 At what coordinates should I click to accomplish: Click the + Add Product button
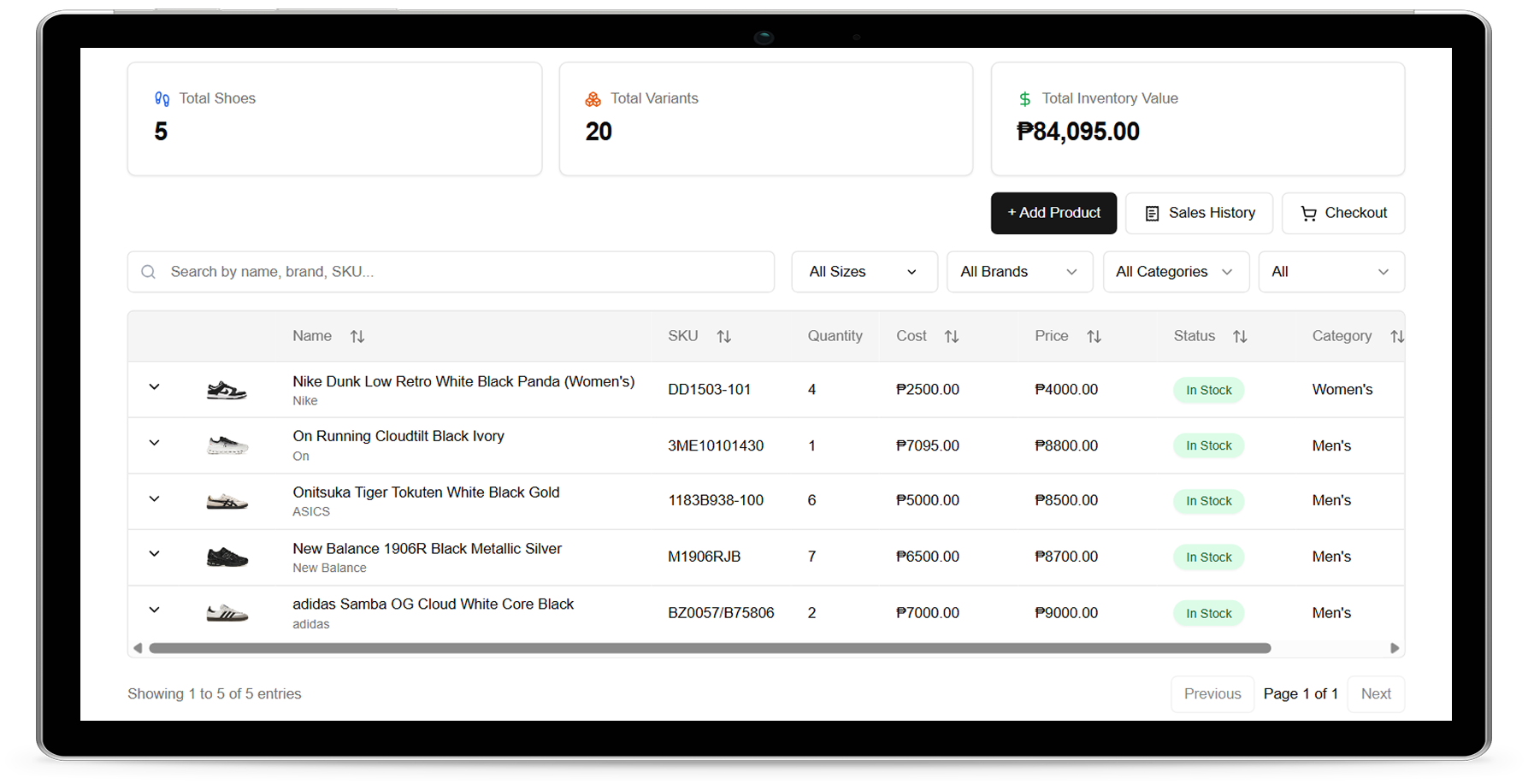point(1053,213)
